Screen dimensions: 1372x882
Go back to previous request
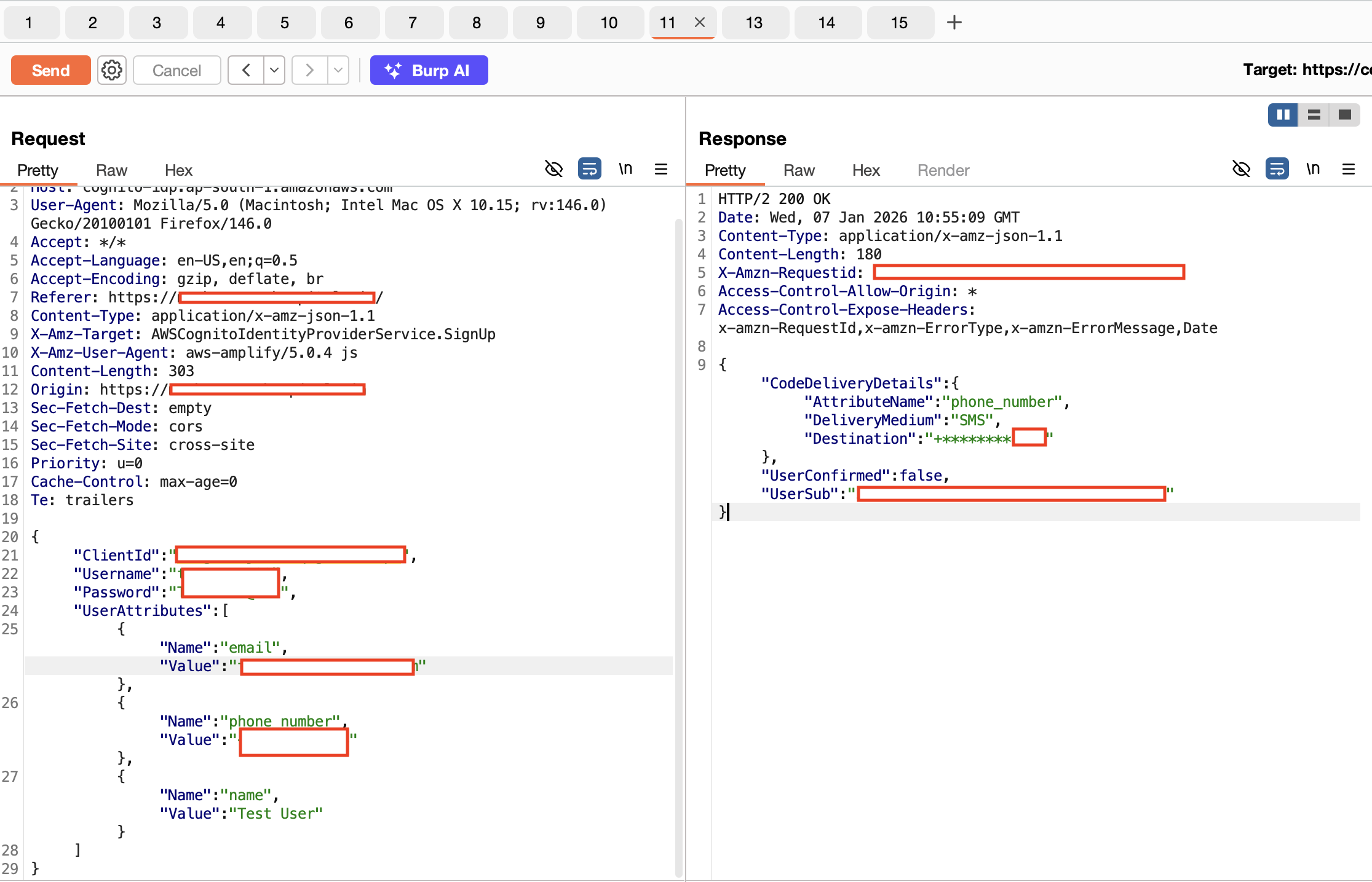click(x=246, y=70)
